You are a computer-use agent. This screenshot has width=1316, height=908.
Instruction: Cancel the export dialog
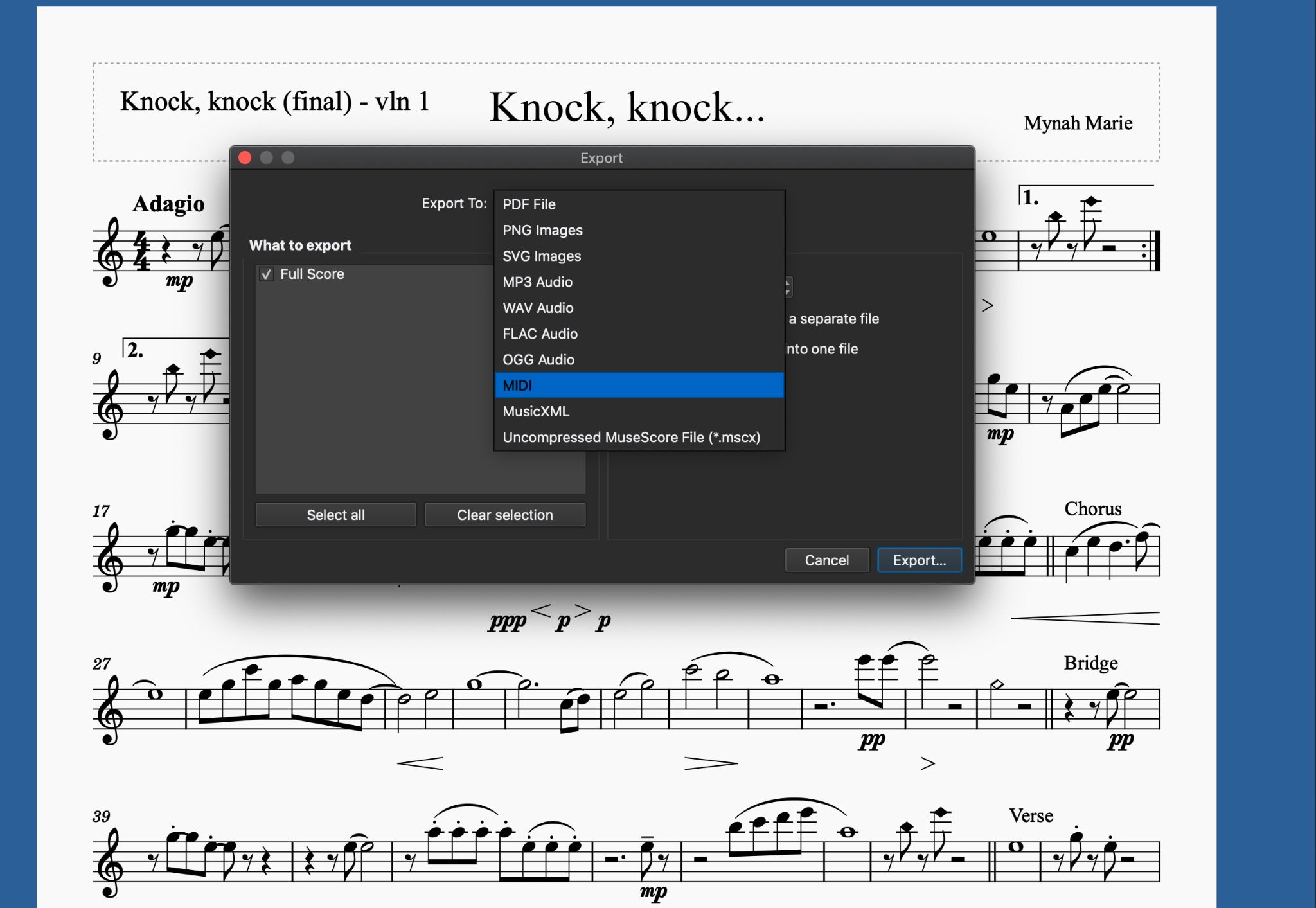826,560
